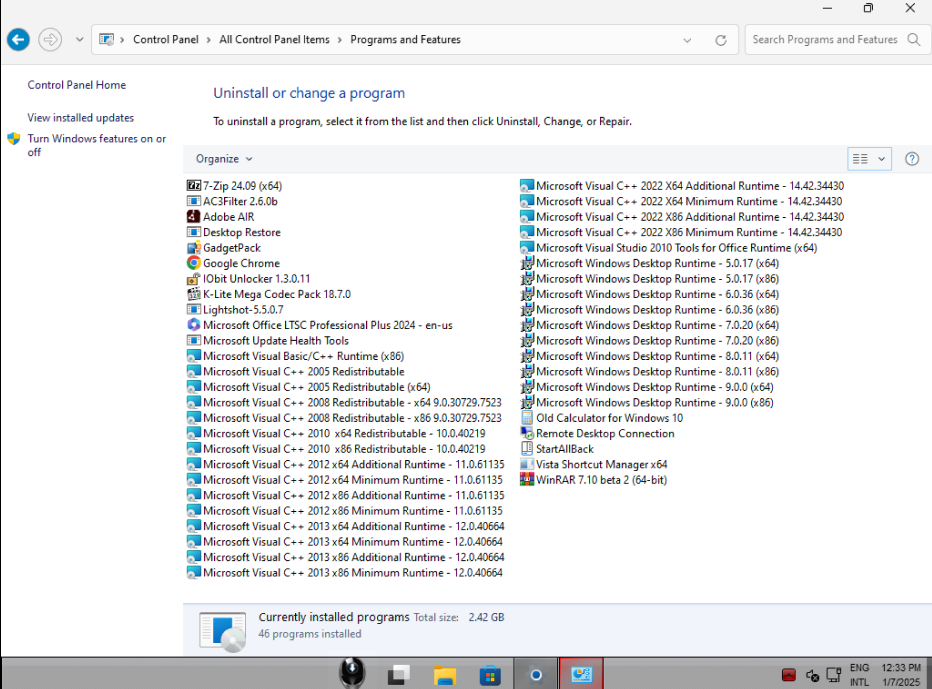
Task: Select Visual C++ 2022 X86 Minimum Runtime
Action: click(x=681, y=232)
